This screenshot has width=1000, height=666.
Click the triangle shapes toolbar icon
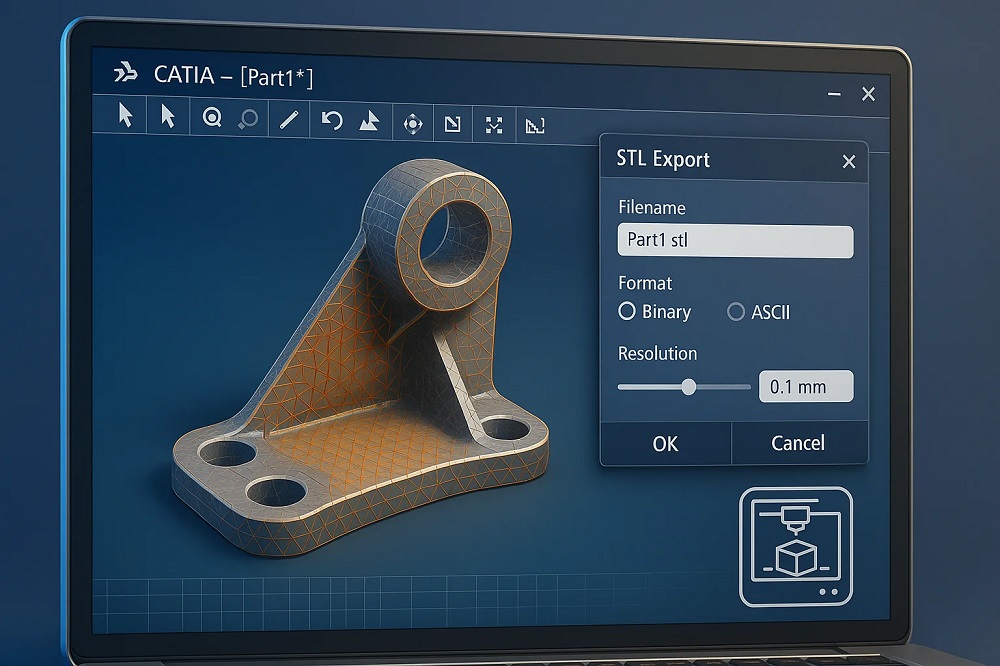tap(369, 121)
